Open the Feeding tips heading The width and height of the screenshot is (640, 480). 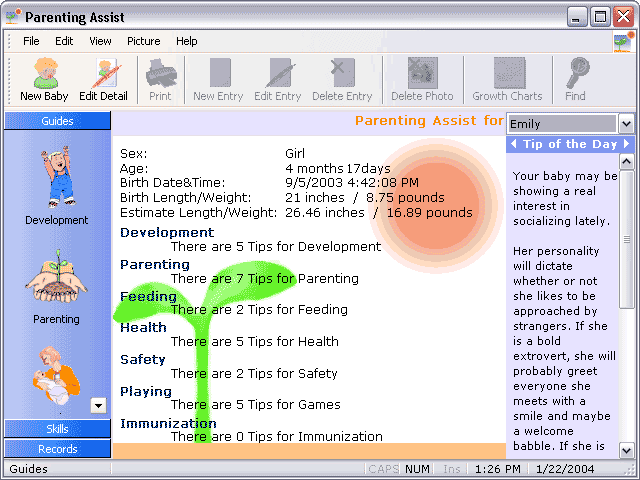click(149, 296)
